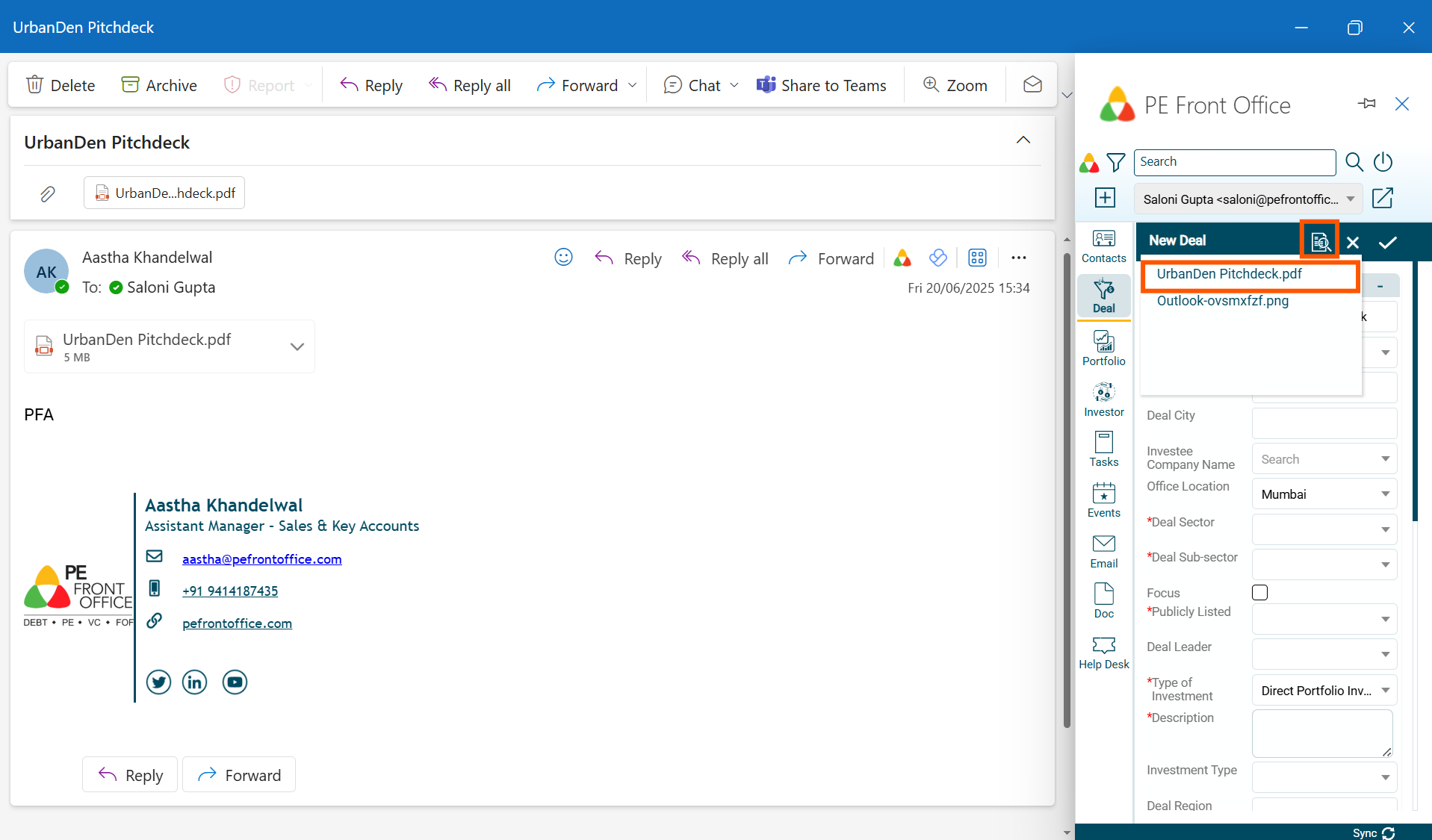Open the Deal Sector dropdown
The height and width of the screenshot is (840, 1432).
click(x=1385, y=529)
